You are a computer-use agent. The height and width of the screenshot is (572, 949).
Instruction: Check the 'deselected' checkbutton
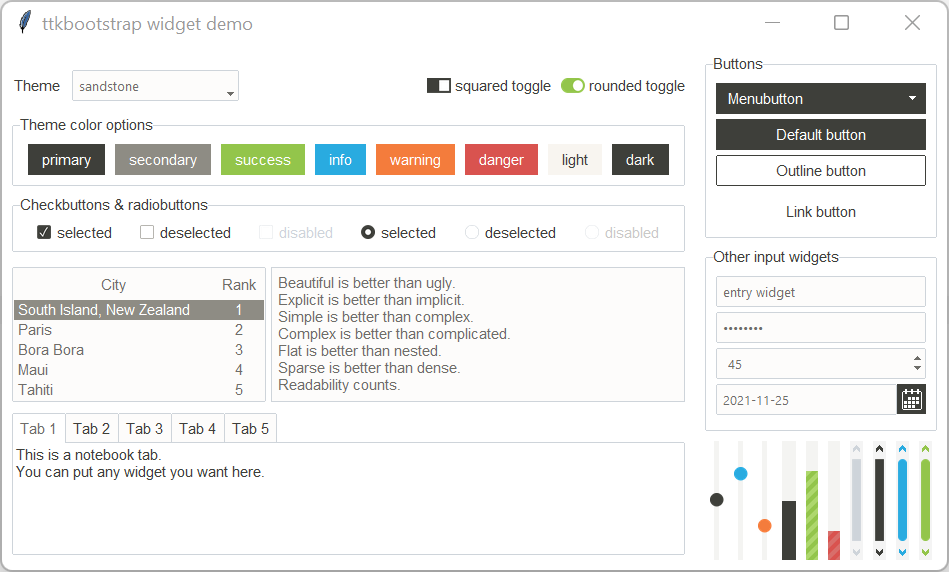(147, 232)
